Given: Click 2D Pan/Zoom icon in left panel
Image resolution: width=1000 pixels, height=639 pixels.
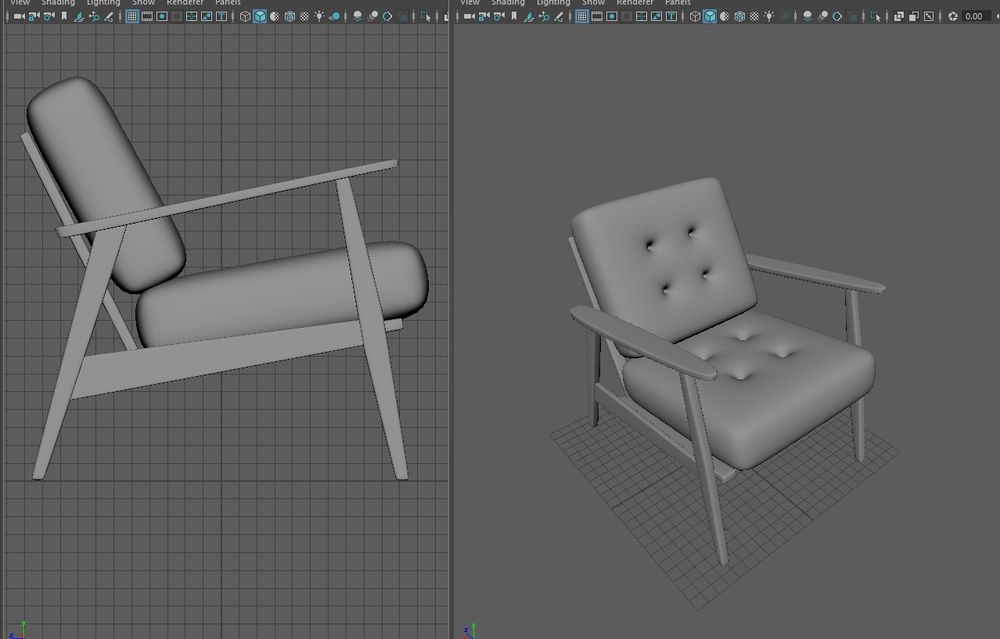Looking at the screenshot, I should (94, 17).
